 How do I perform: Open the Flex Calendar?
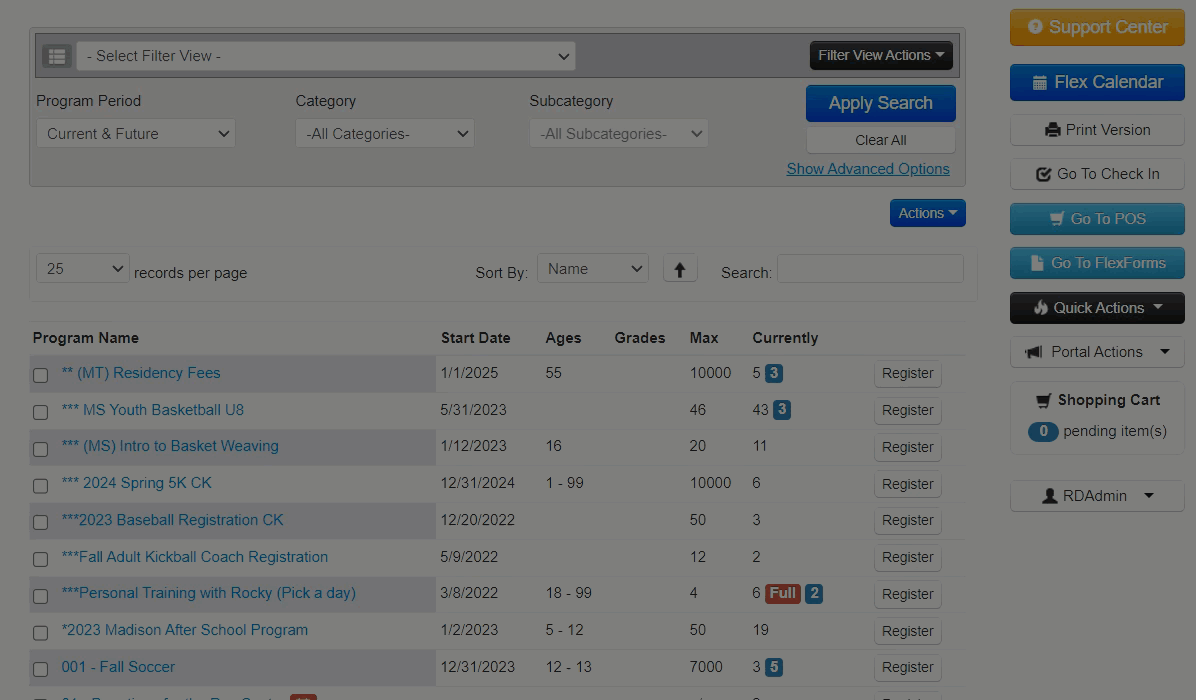pyautogui.click(x=1097, y=83)
